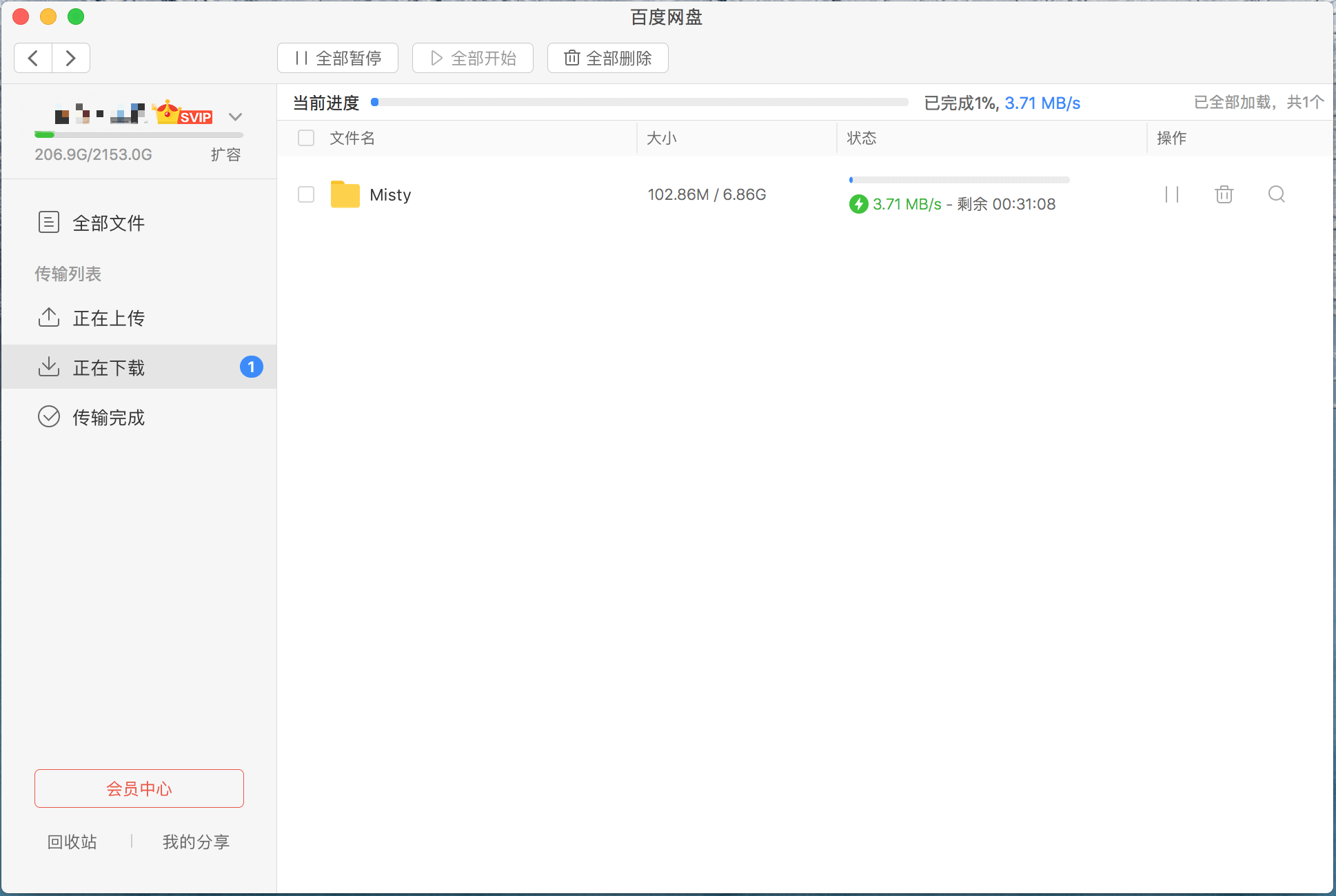Go forward with the right arrow
1336x896 pixels.
[70, 58]
